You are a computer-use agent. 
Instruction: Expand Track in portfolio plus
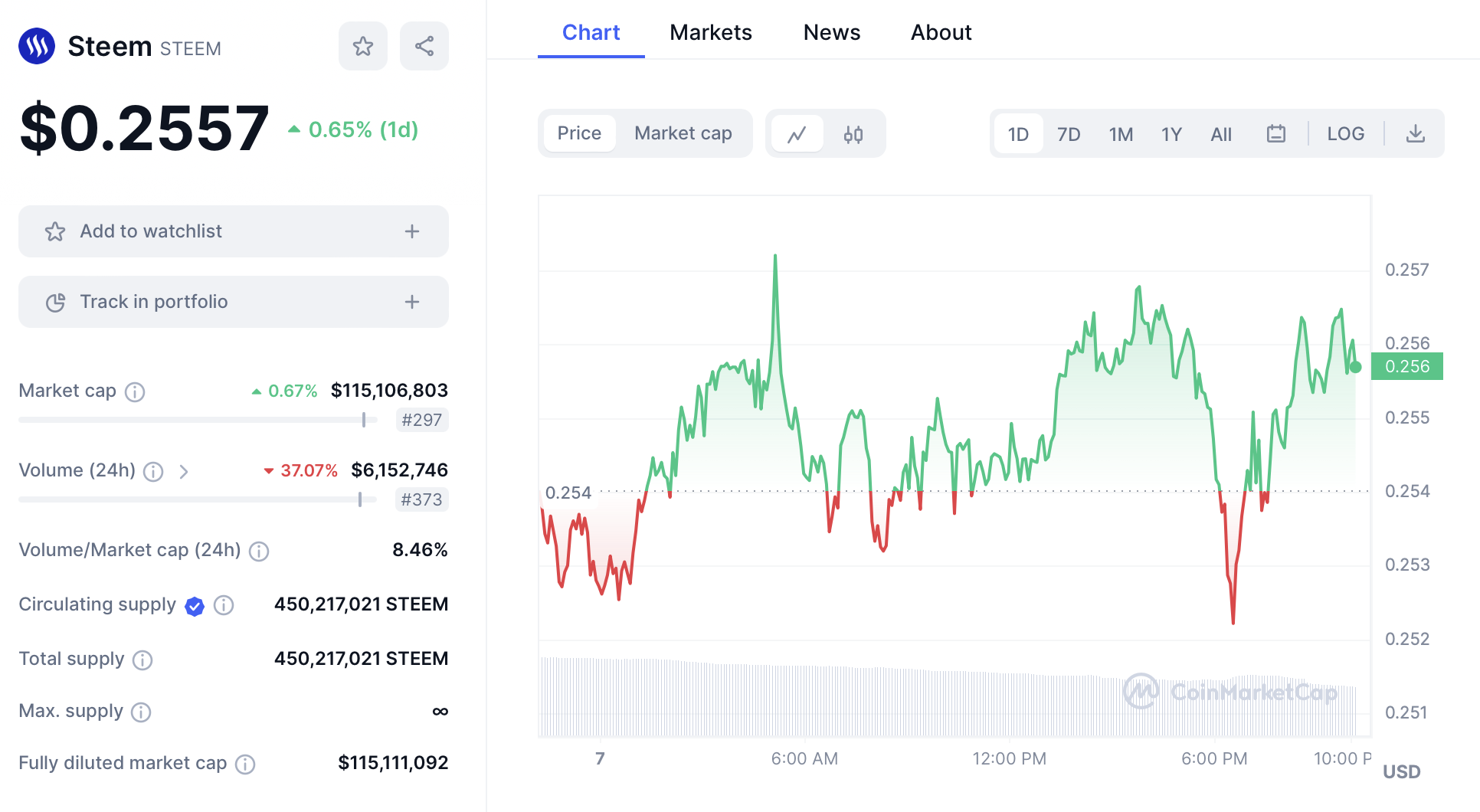click(412, 302)
